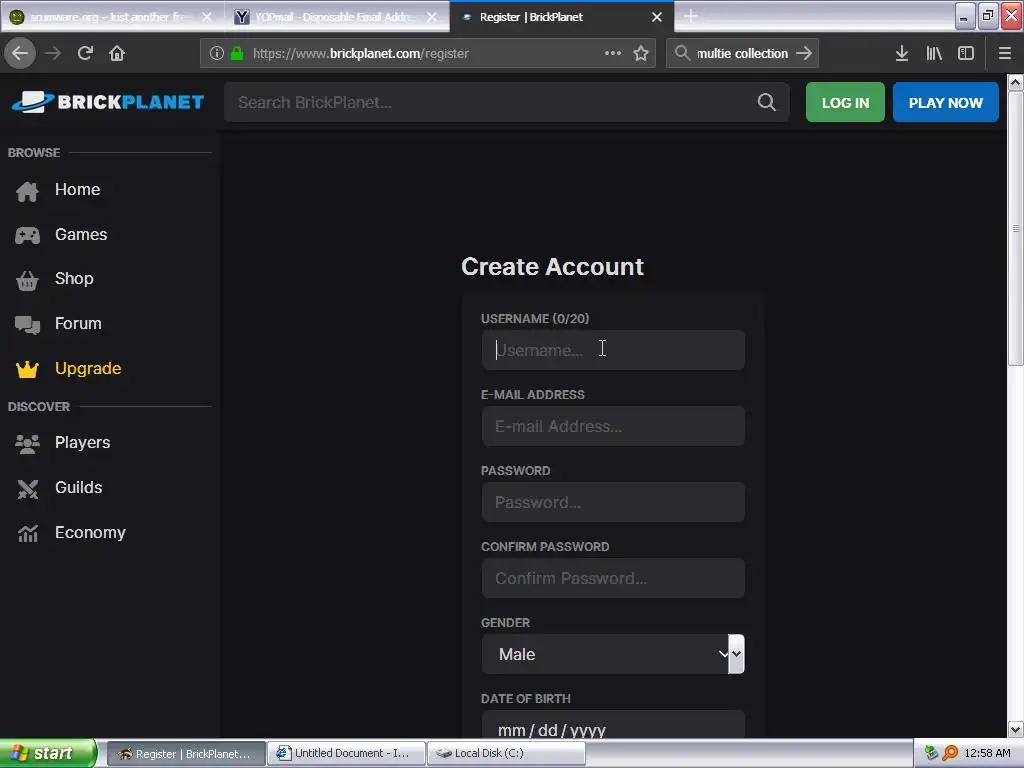
Task: Close the YOPmail tab
Action: (432, 17)
